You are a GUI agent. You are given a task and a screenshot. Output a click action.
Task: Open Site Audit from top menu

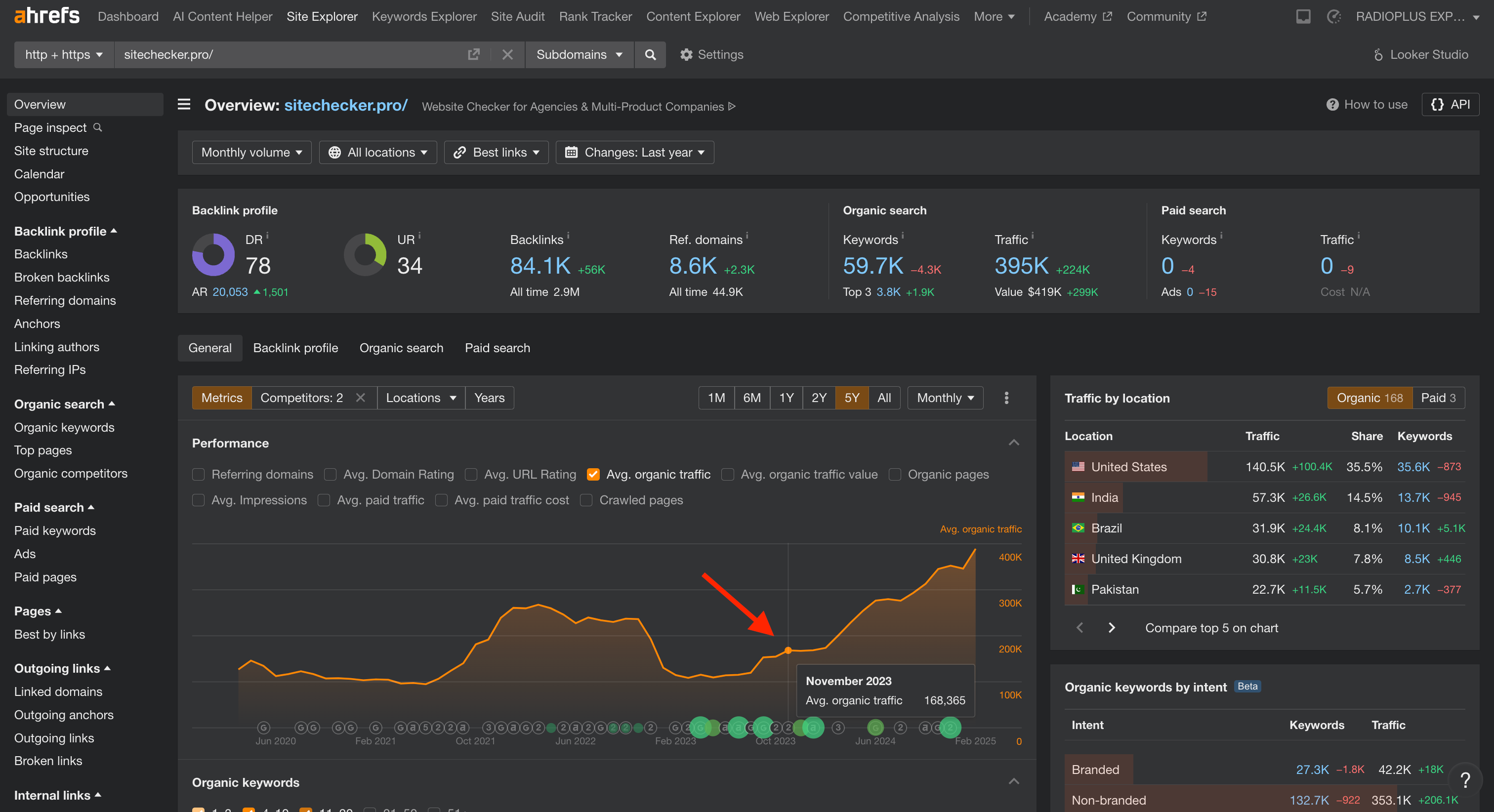click(517, 16)
